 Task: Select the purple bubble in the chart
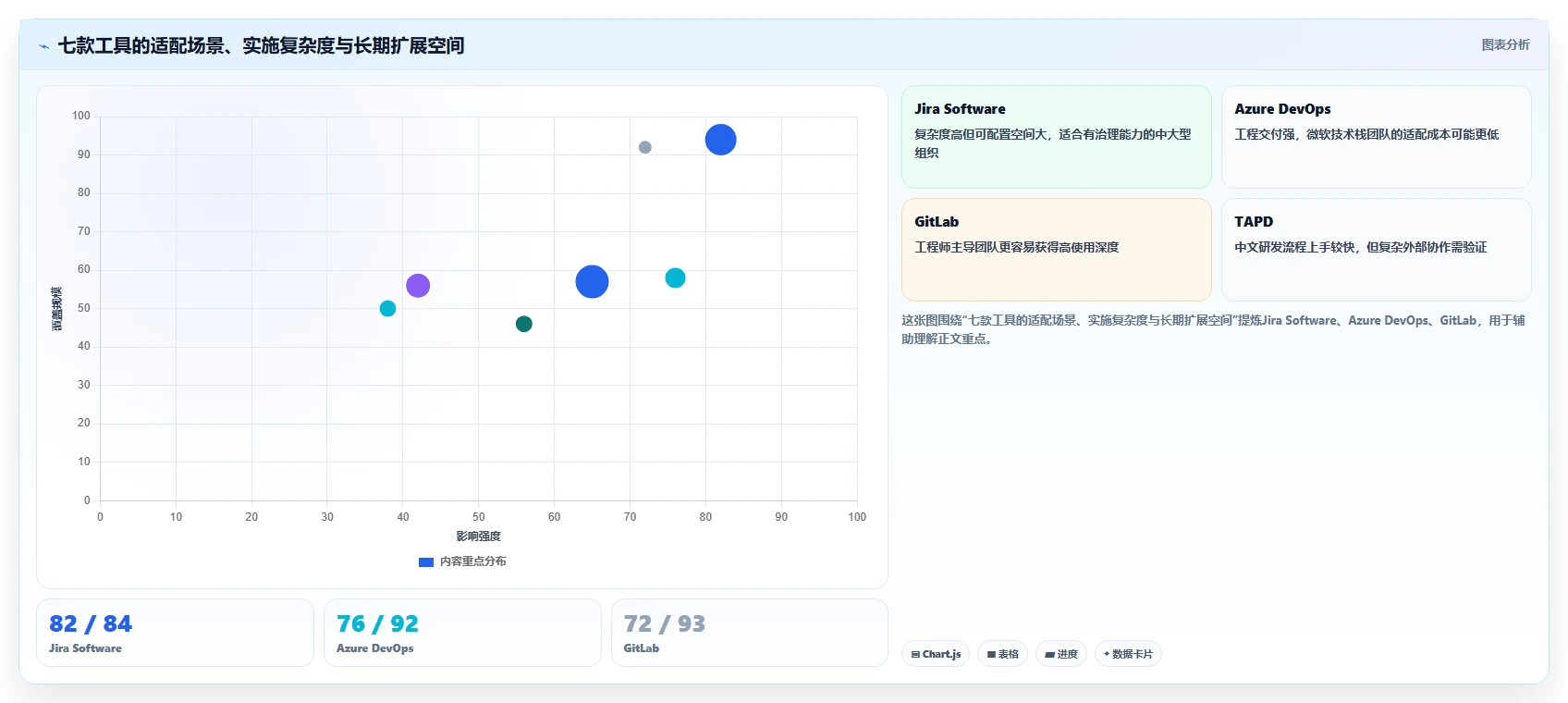click(x=418, y=285)
